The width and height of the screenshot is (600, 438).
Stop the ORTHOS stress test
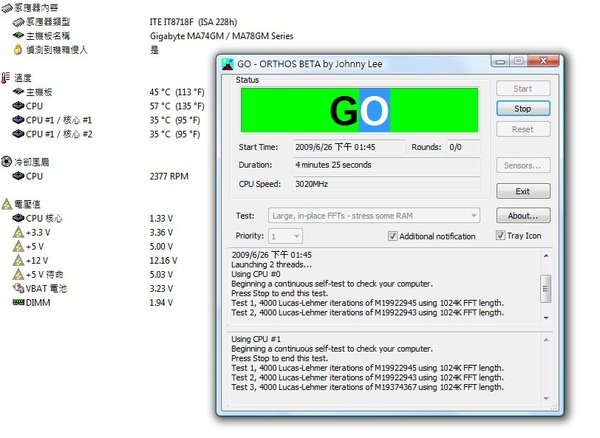point(523,109)
